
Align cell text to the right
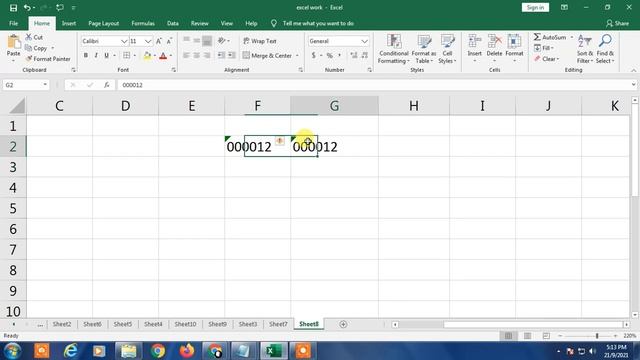point(207,56)
